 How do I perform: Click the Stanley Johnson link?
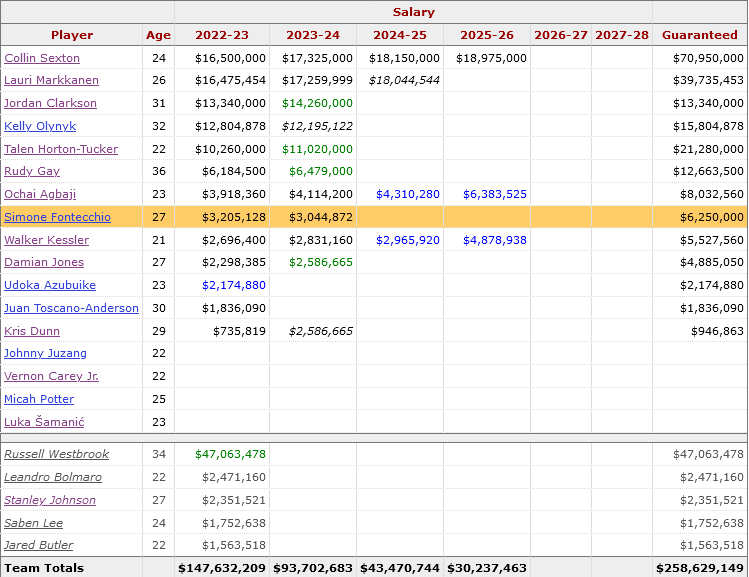click(x=50, y=500)
